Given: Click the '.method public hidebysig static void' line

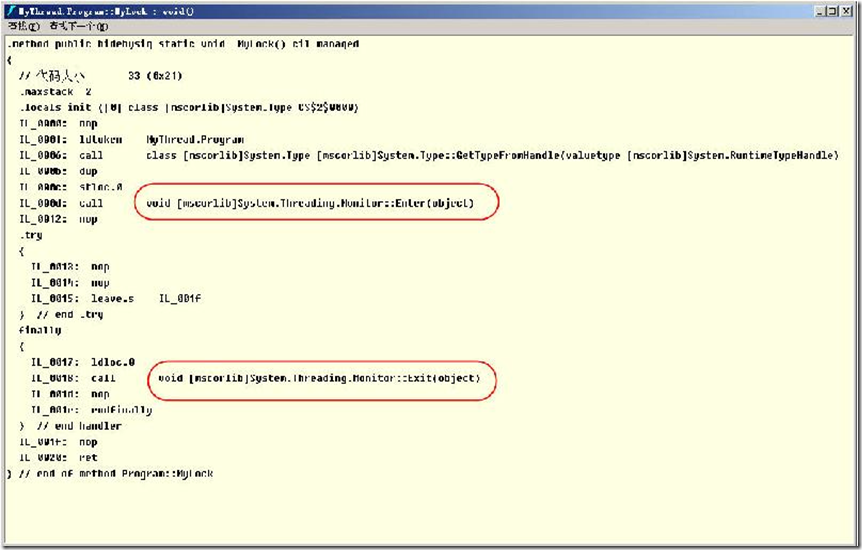Looking at the screenshot, I should coord(183,44).
